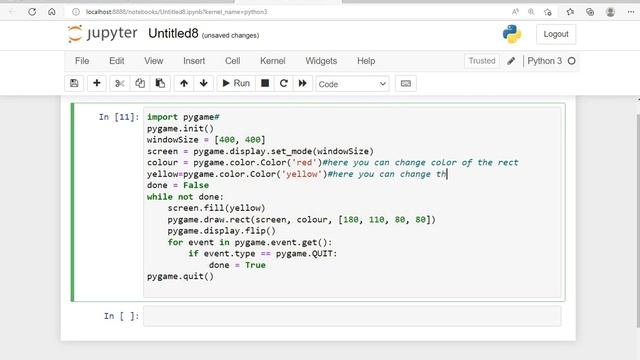Click the unsaved changes status text
Image resolution: width=640 pixels, height=360 pixels.
[x=230, y=36]
